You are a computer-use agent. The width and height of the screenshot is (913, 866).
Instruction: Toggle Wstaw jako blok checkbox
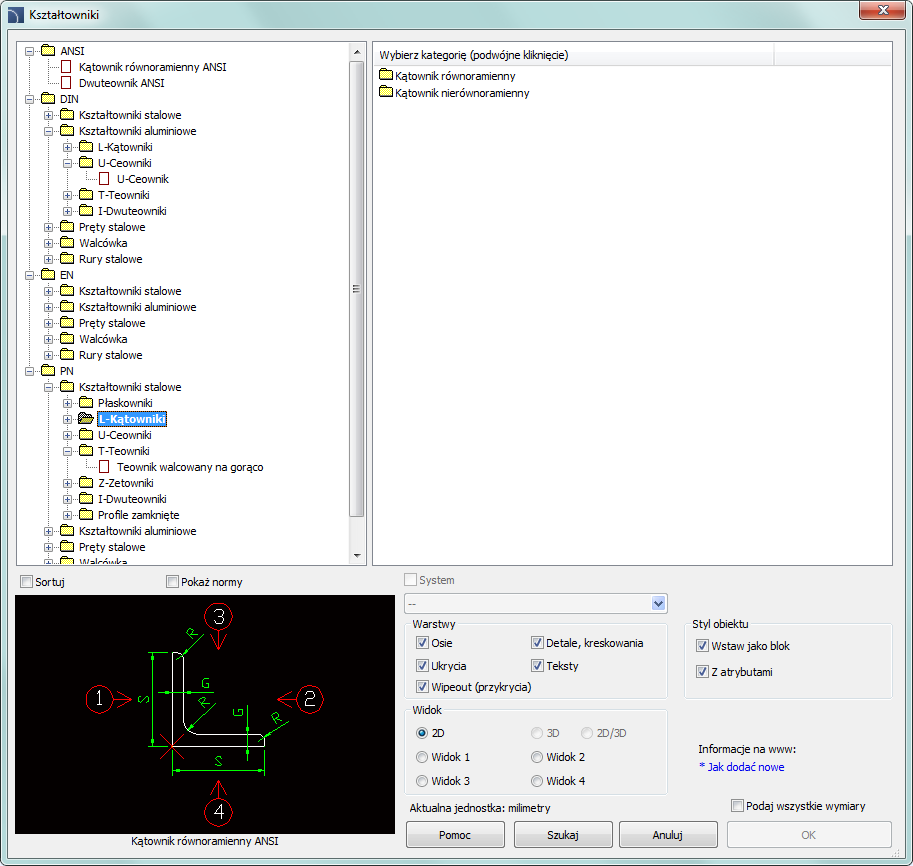click(x=702, y=646)
